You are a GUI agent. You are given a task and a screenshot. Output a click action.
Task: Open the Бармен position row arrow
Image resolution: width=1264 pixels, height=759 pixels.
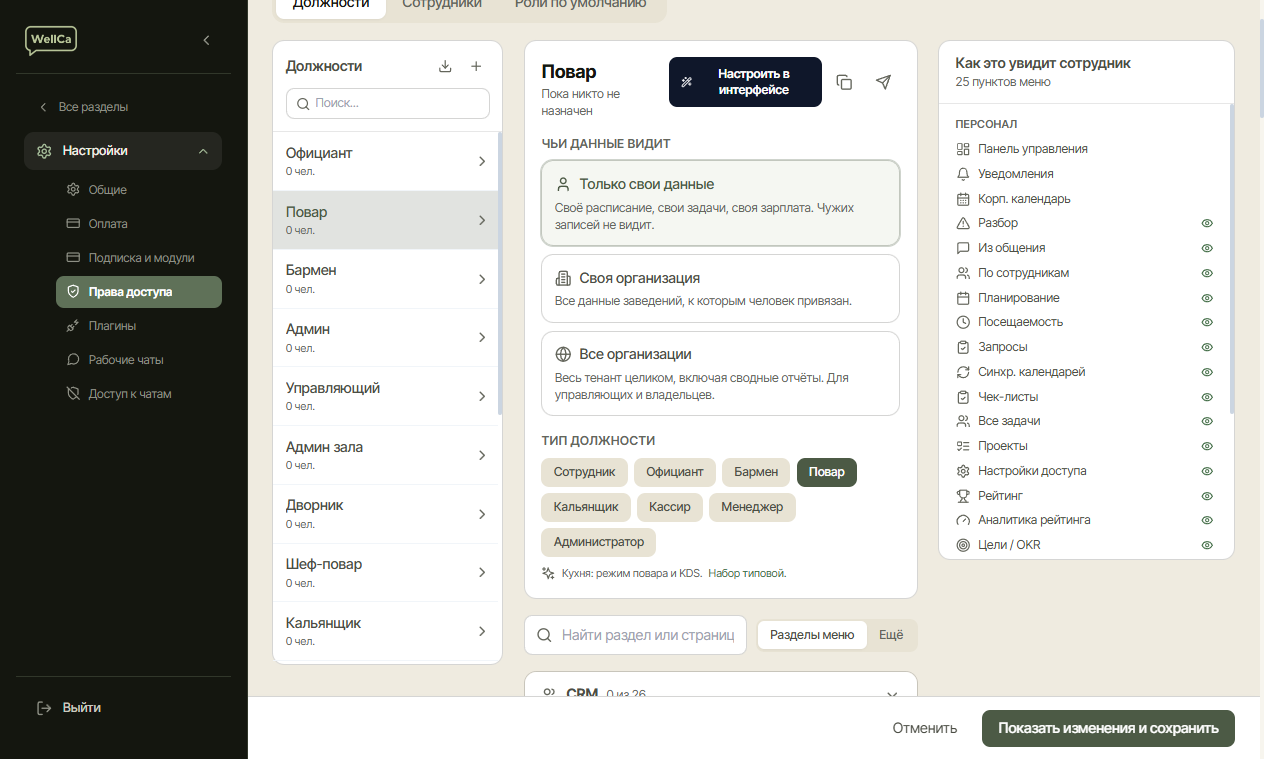coord(482,279)
